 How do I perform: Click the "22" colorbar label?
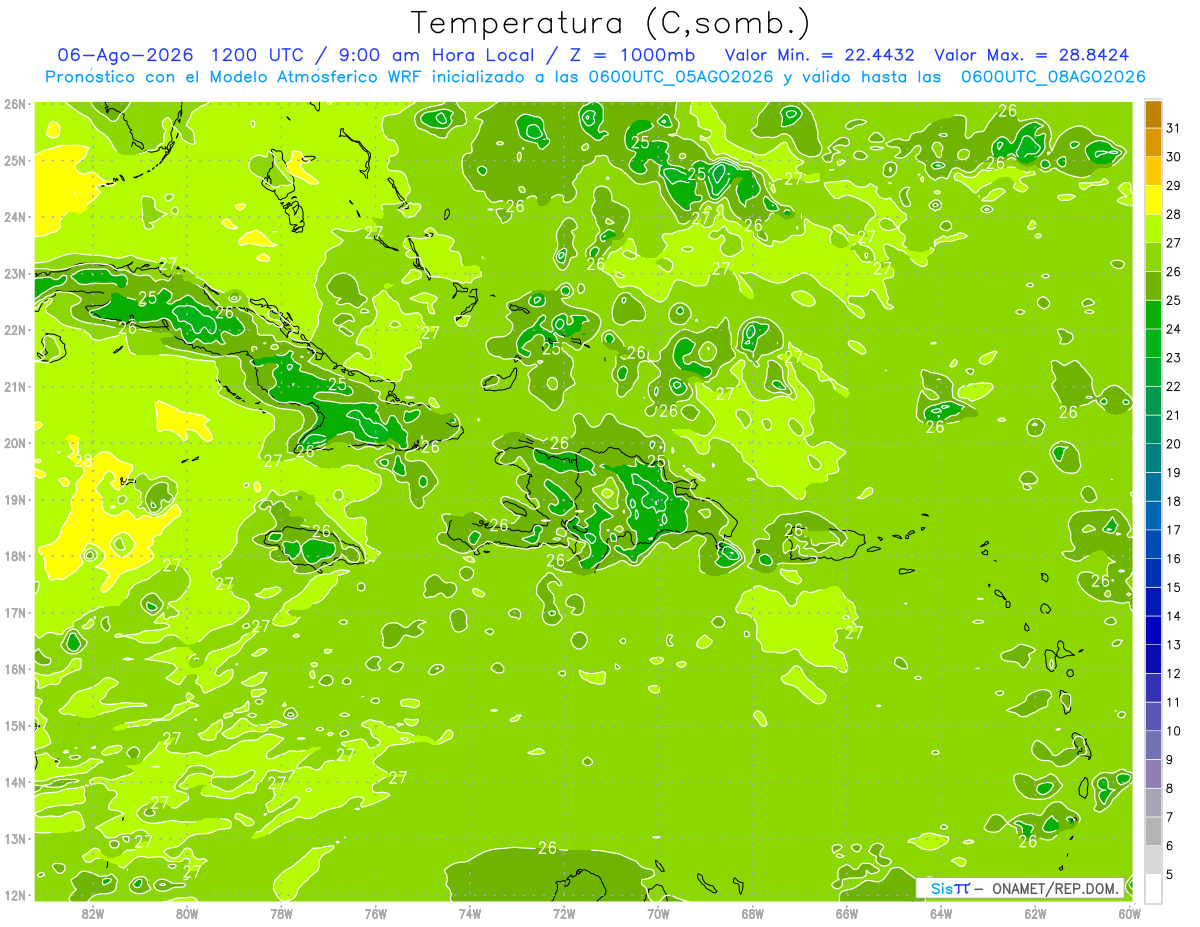tap(1174, 386)
